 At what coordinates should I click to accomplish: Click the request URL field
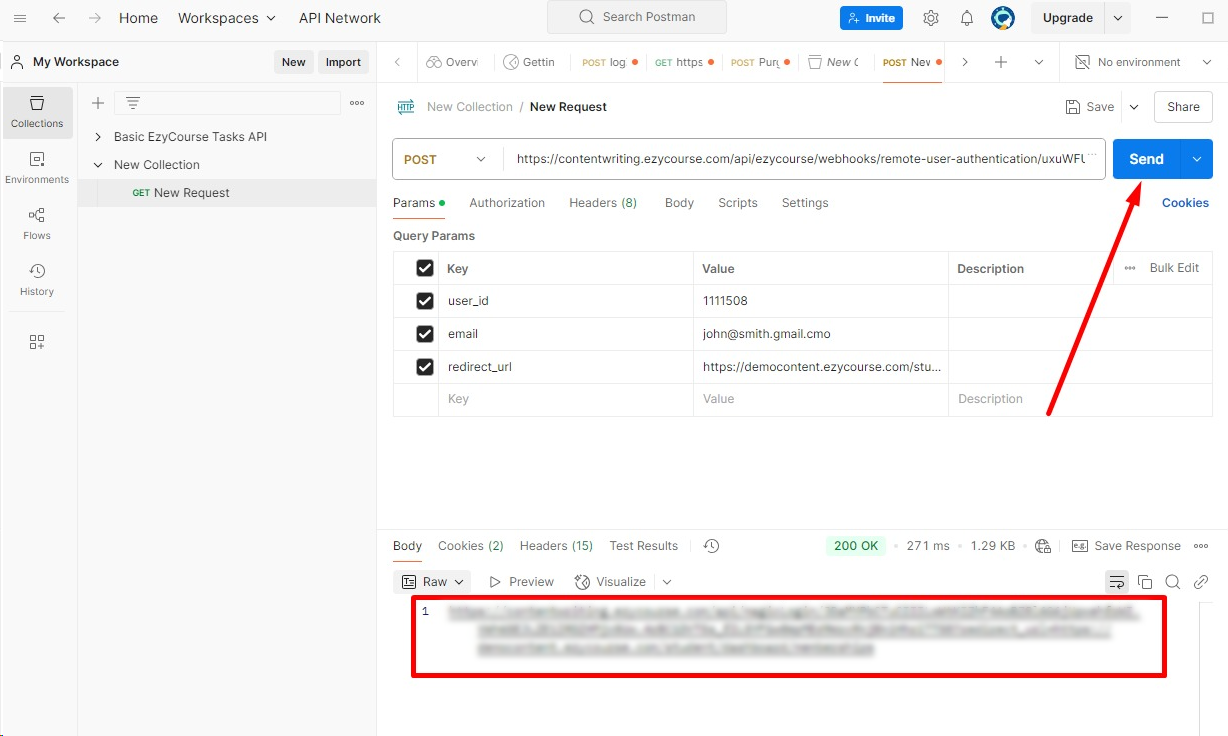803,159
